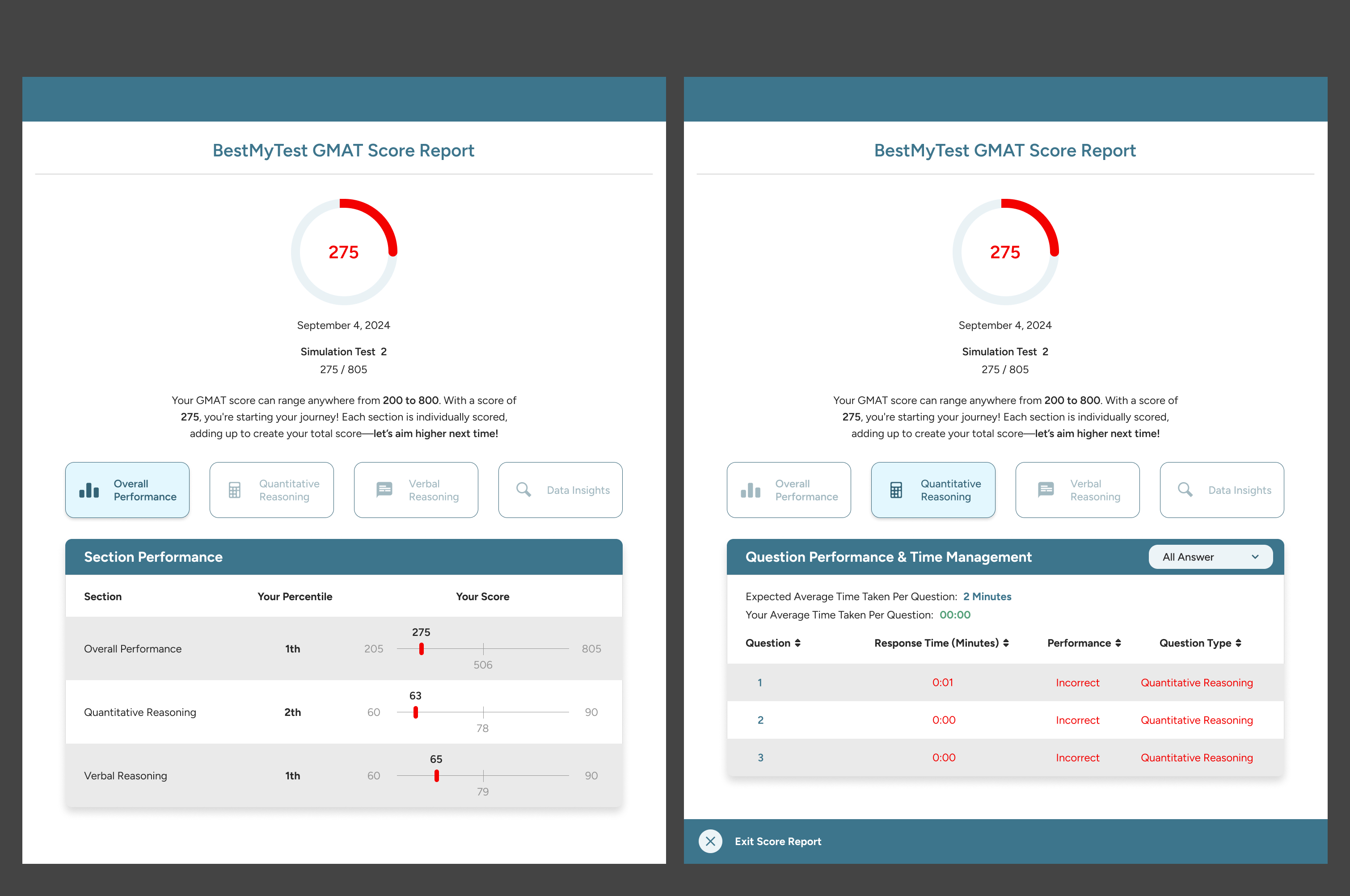The height and width of the screenshot is (896, 1350).
Task: Click magnifier icon in right panel Data Insights tab
Action: 1185,490
